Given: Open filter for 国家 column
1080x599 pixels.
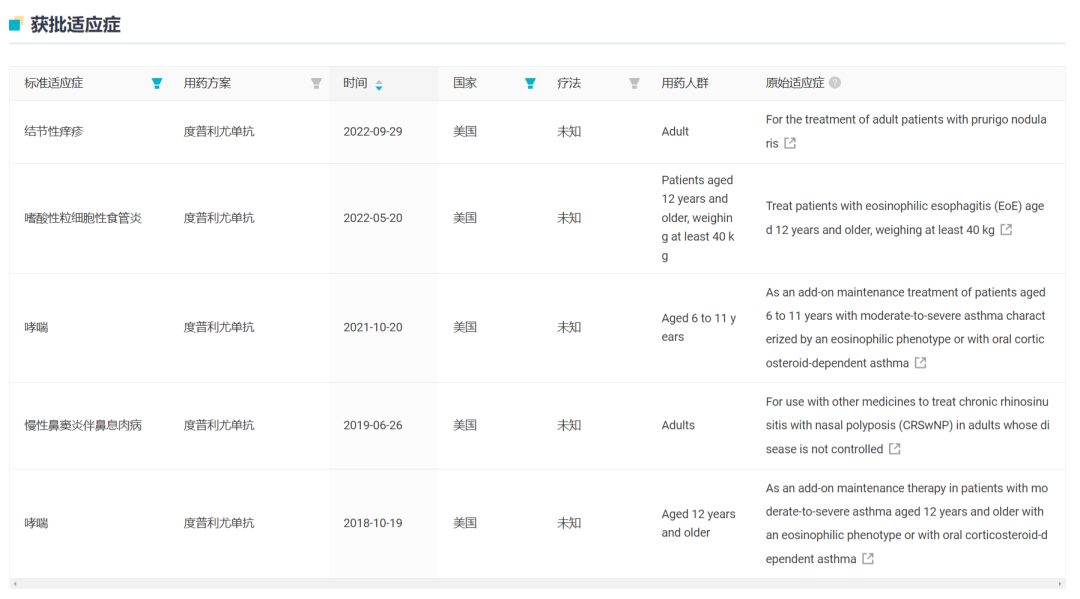Looking at the screenshot, I should click(x=530, y=83).
